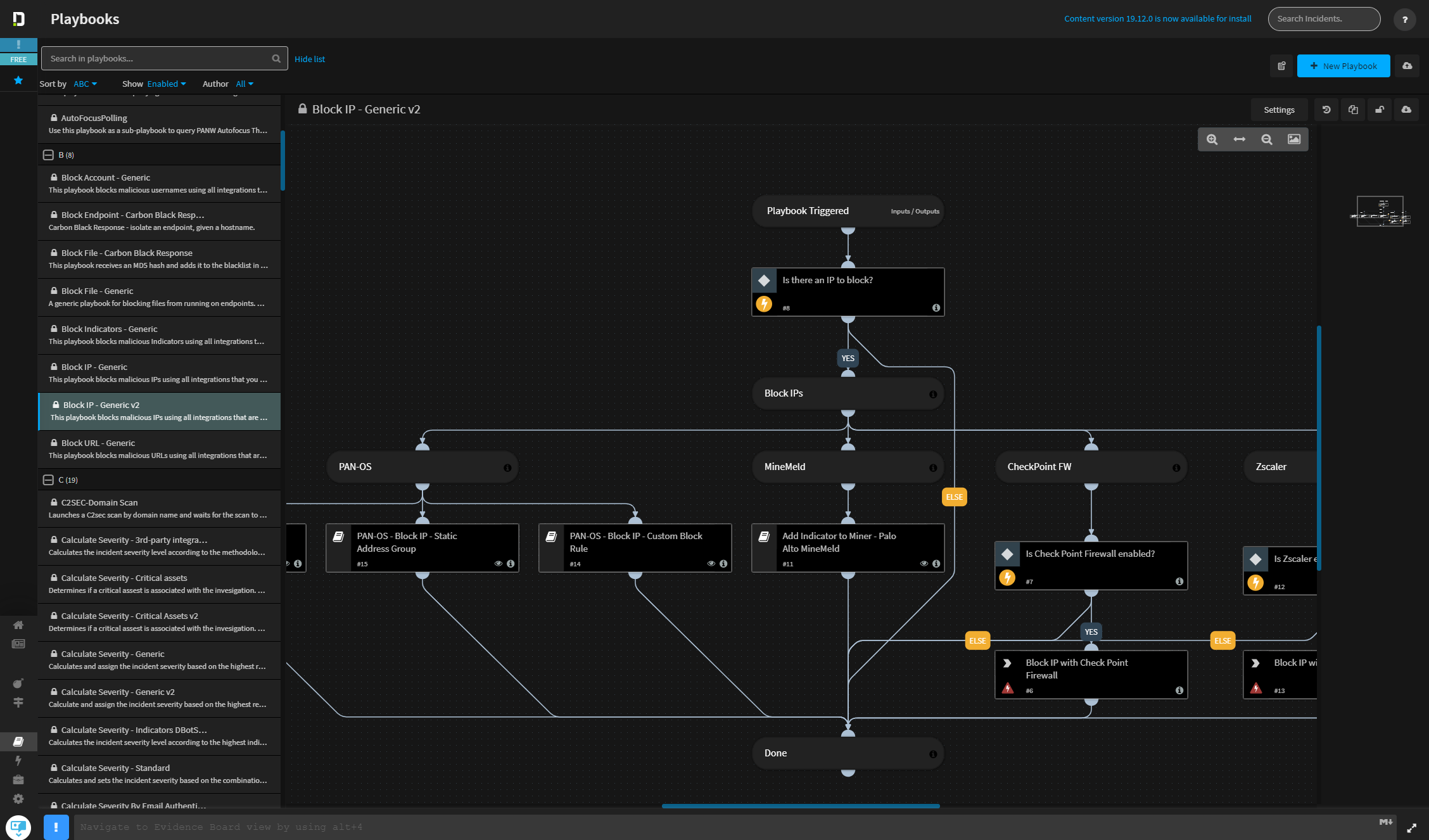
Task: Click the playbook list scrollbar
Action: [283, 160]
